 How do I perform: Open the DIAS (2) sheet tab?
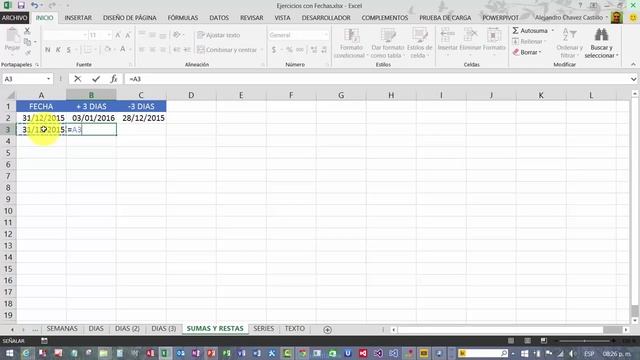(127, 329)
